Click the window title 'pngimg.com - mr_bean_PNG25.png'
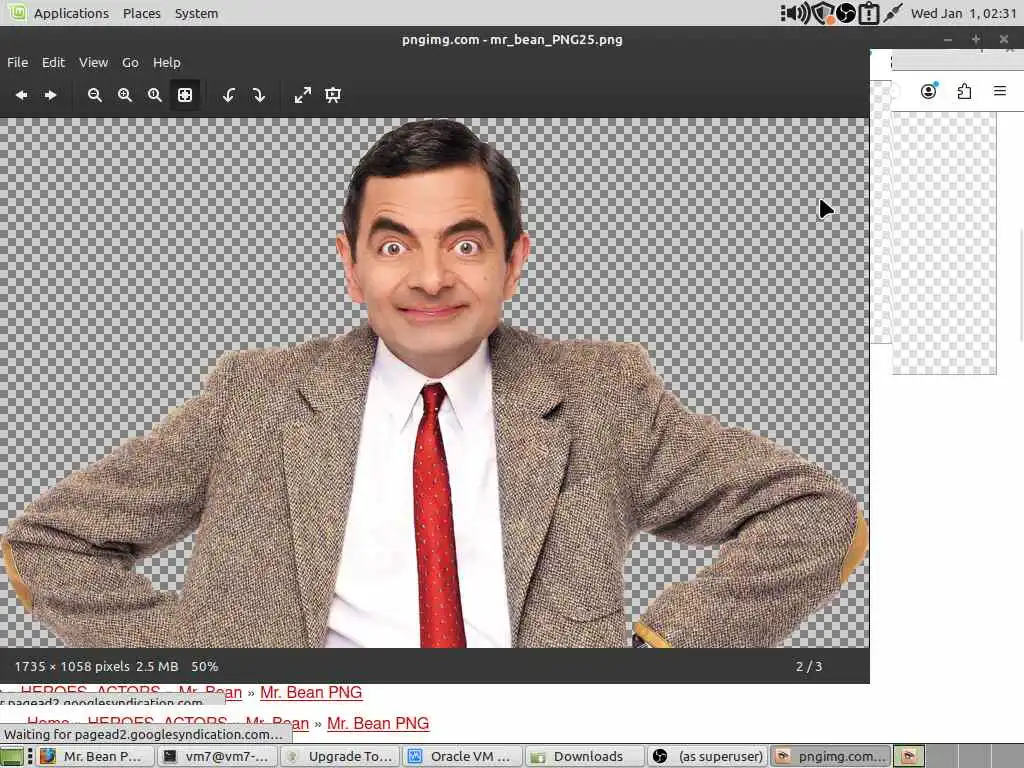1024x768 pixels. tap(512, 40)
